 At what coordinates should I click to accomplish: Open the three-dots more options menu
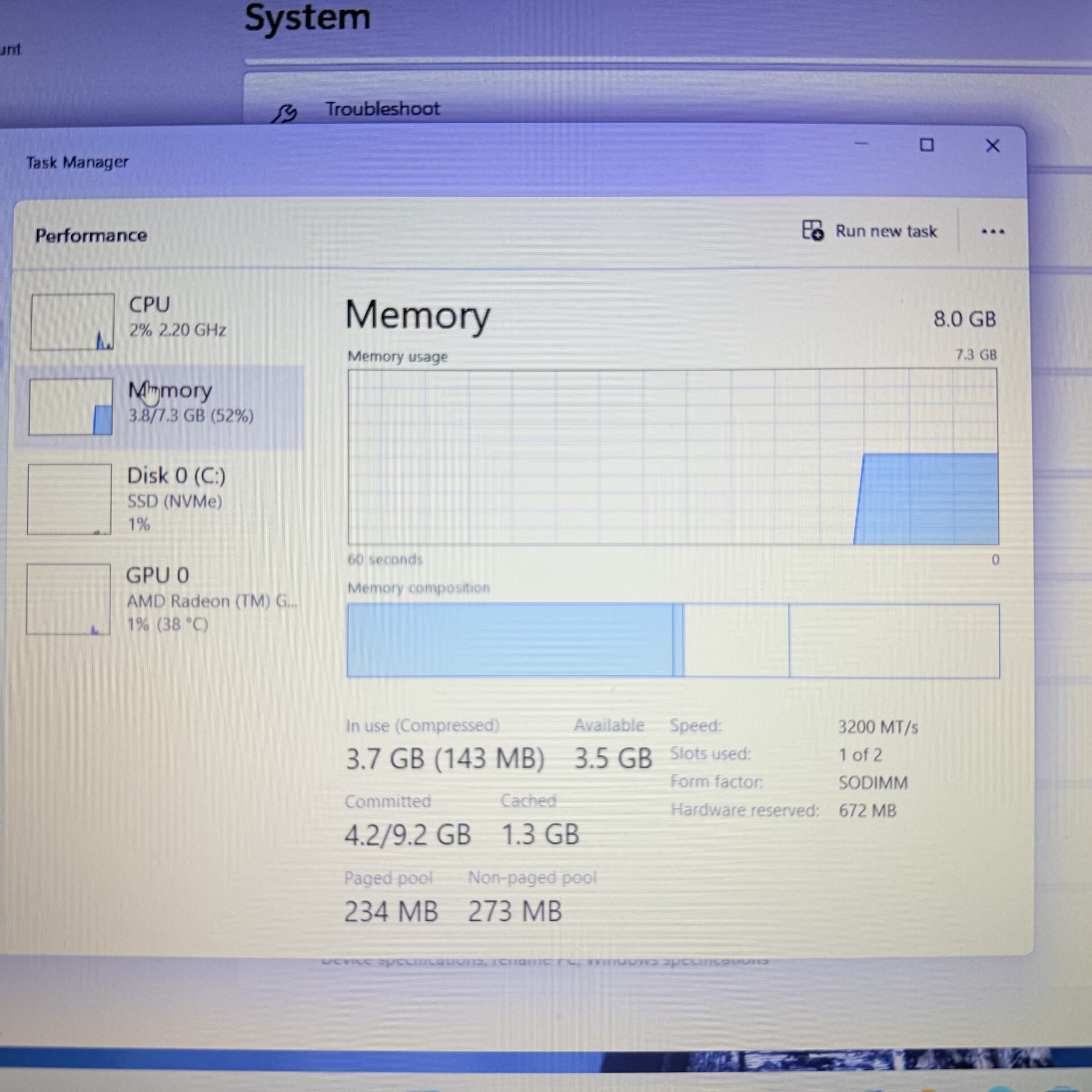coord(992,231)
